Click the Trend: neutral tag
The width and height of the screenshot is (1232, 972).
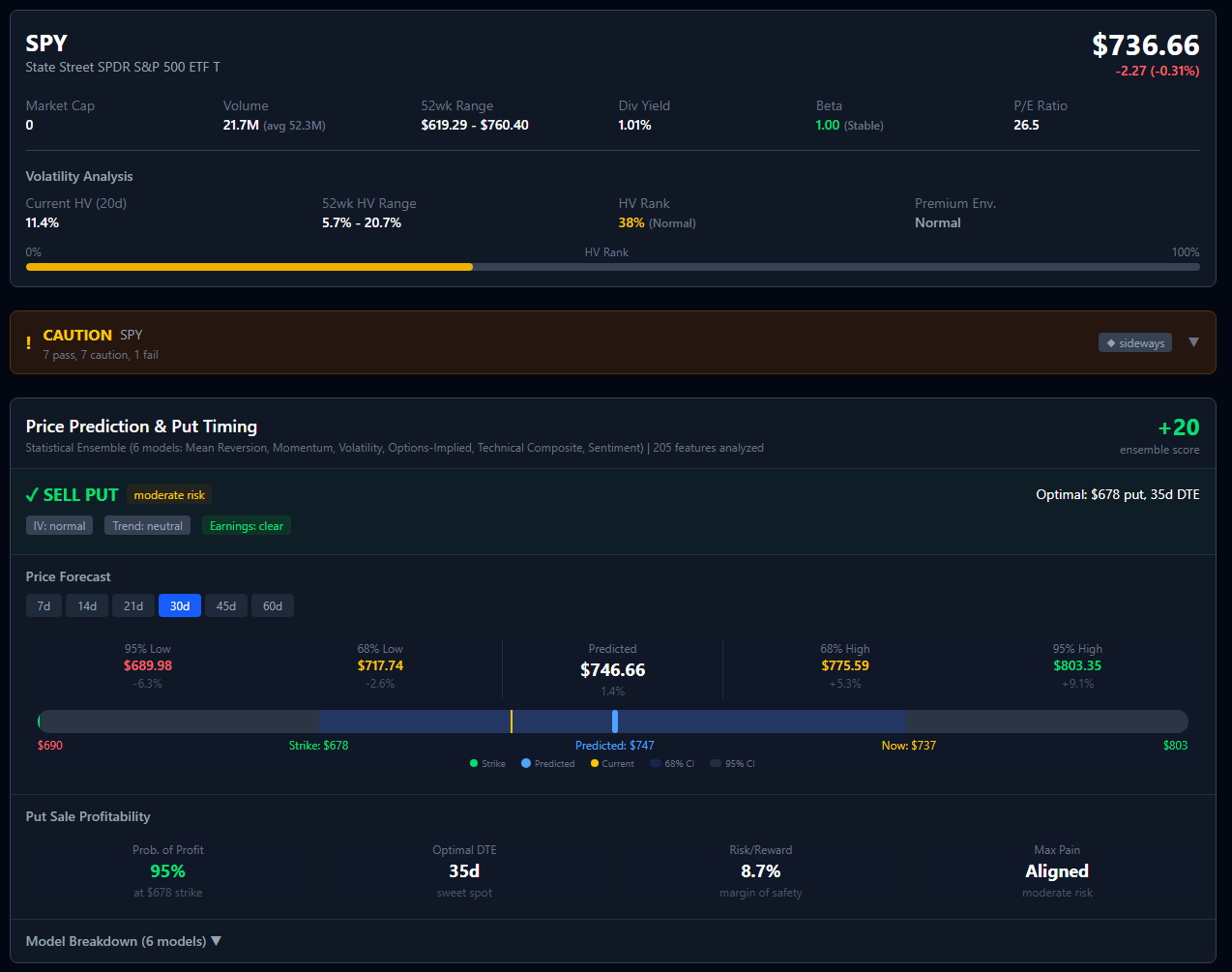147,526
